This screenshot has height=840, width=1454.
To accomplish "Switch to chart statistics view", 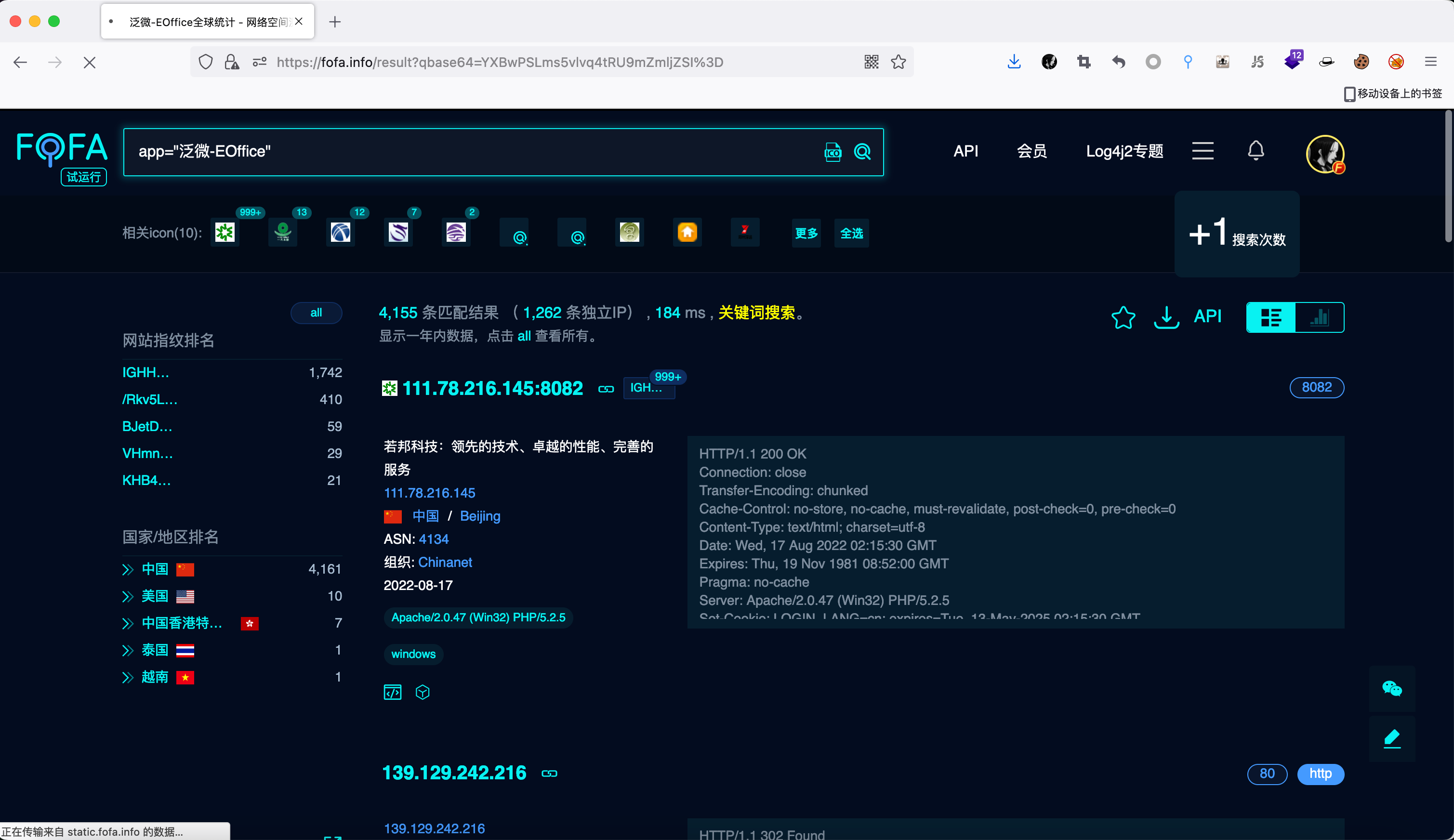I will point(1320,317).
